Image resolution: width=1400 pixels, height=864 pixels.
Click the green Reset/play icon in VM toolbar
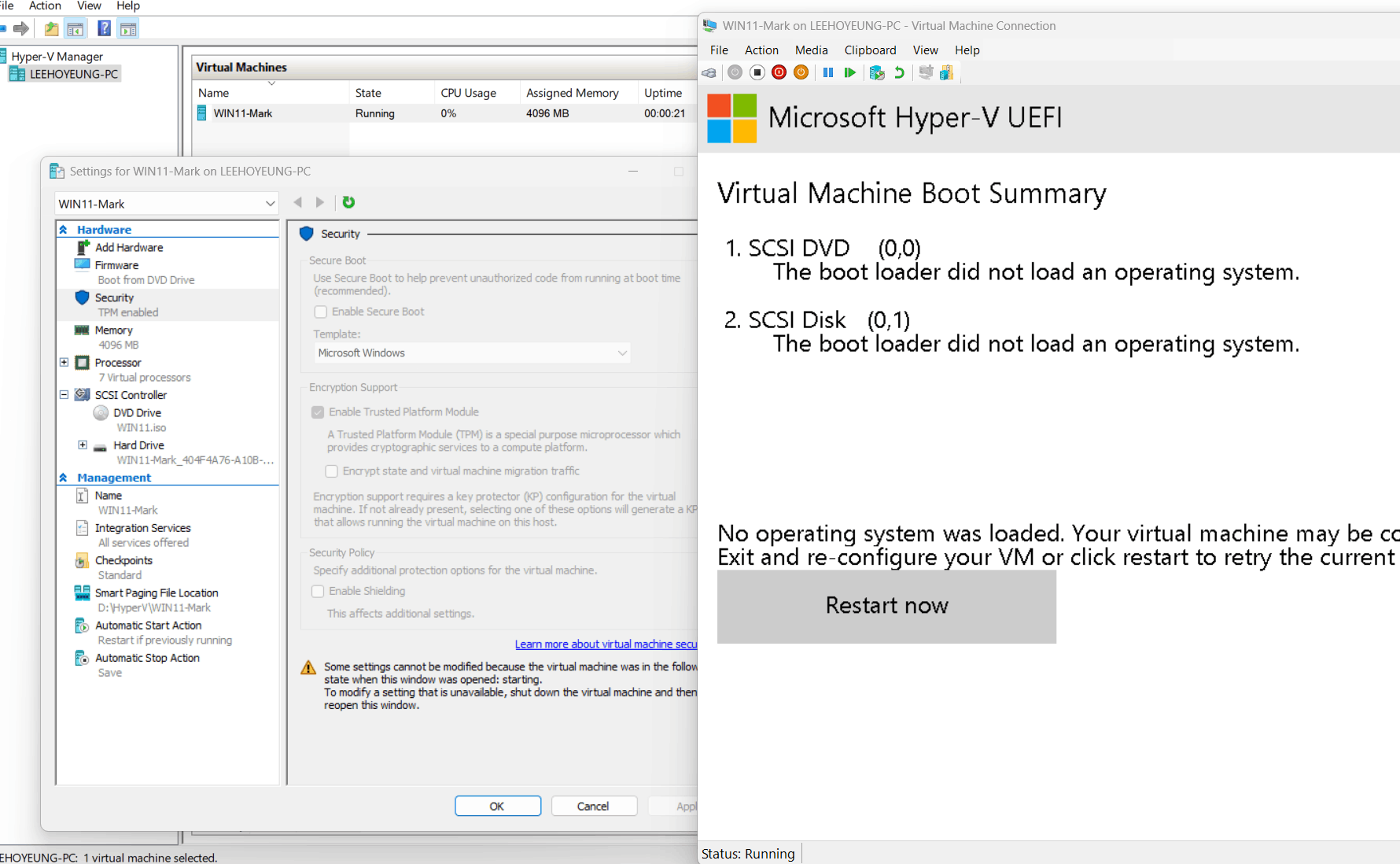click(x=849, y=72)
